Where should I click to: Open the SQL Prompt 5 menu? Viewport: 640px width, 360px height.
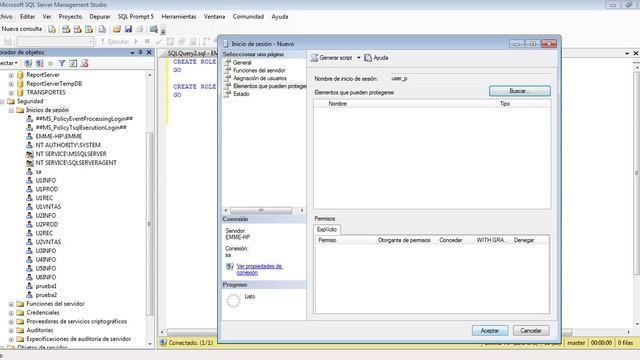tap(136, 17)
